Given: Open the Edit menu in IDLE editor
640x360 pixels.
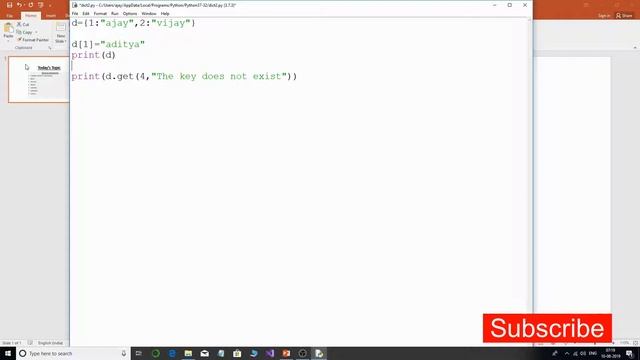Looking at the screenshot, I should point(86,13).
